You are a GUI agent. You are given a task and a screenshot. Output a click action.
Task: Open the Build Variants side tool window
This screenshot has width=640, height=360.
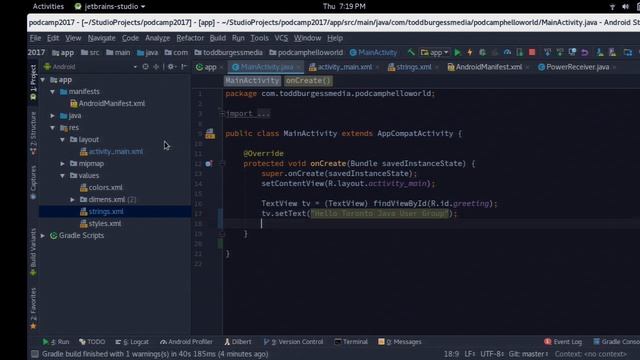click(x=33, y=251)
